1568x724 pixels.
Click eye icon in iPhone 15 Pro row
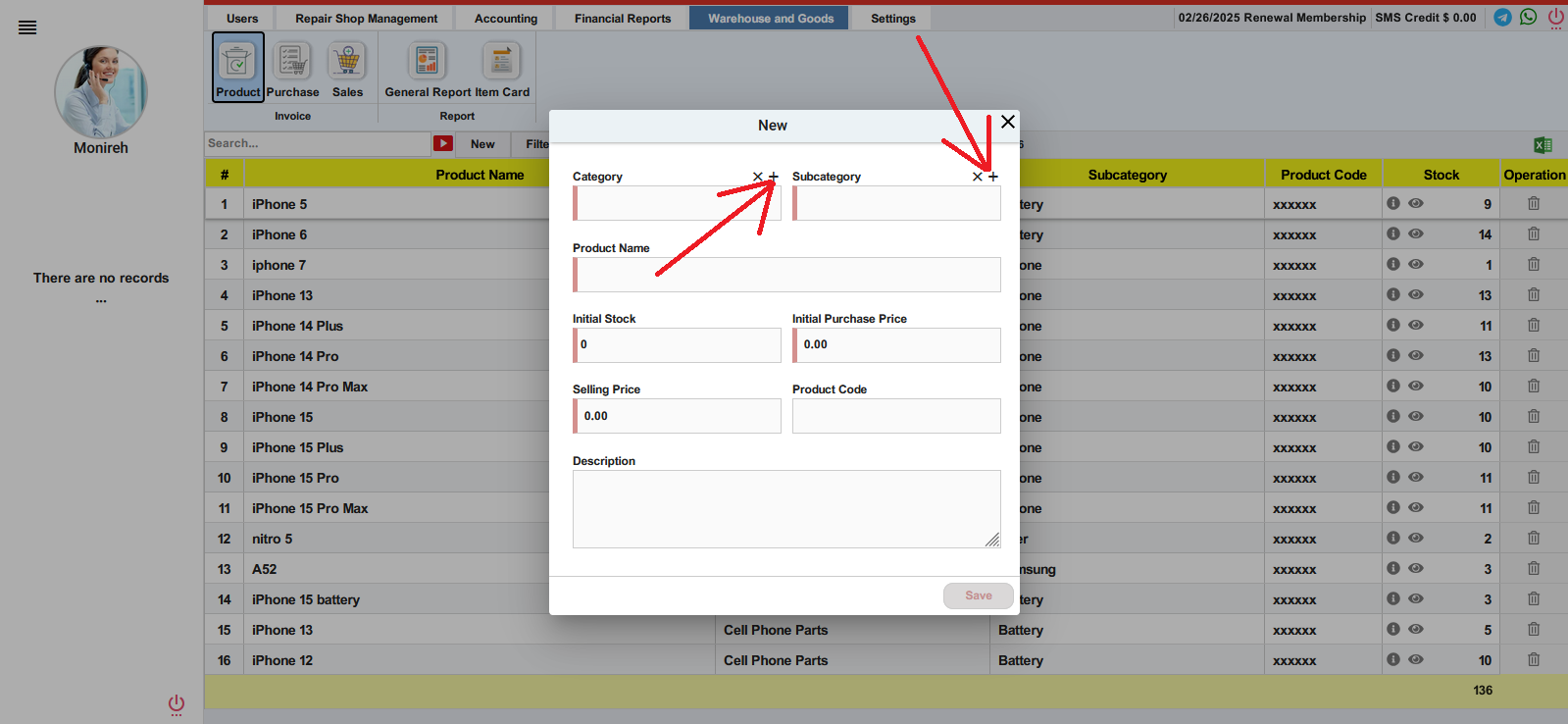(x=1416, y=478)
